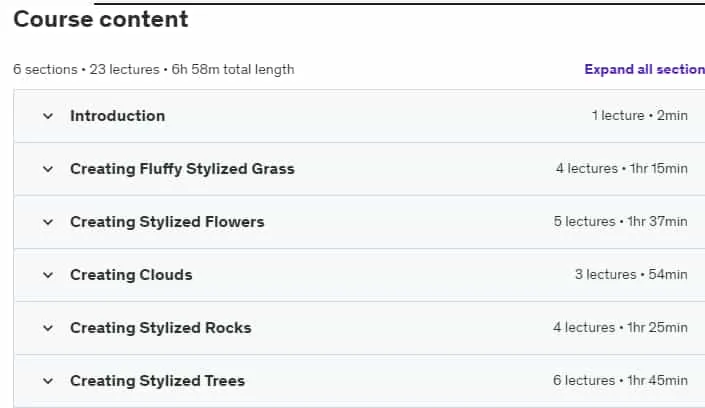Click the 4 lectures • 1hr 15min label
This screenshot has height=408, width=705.
(x=621, y=169)
